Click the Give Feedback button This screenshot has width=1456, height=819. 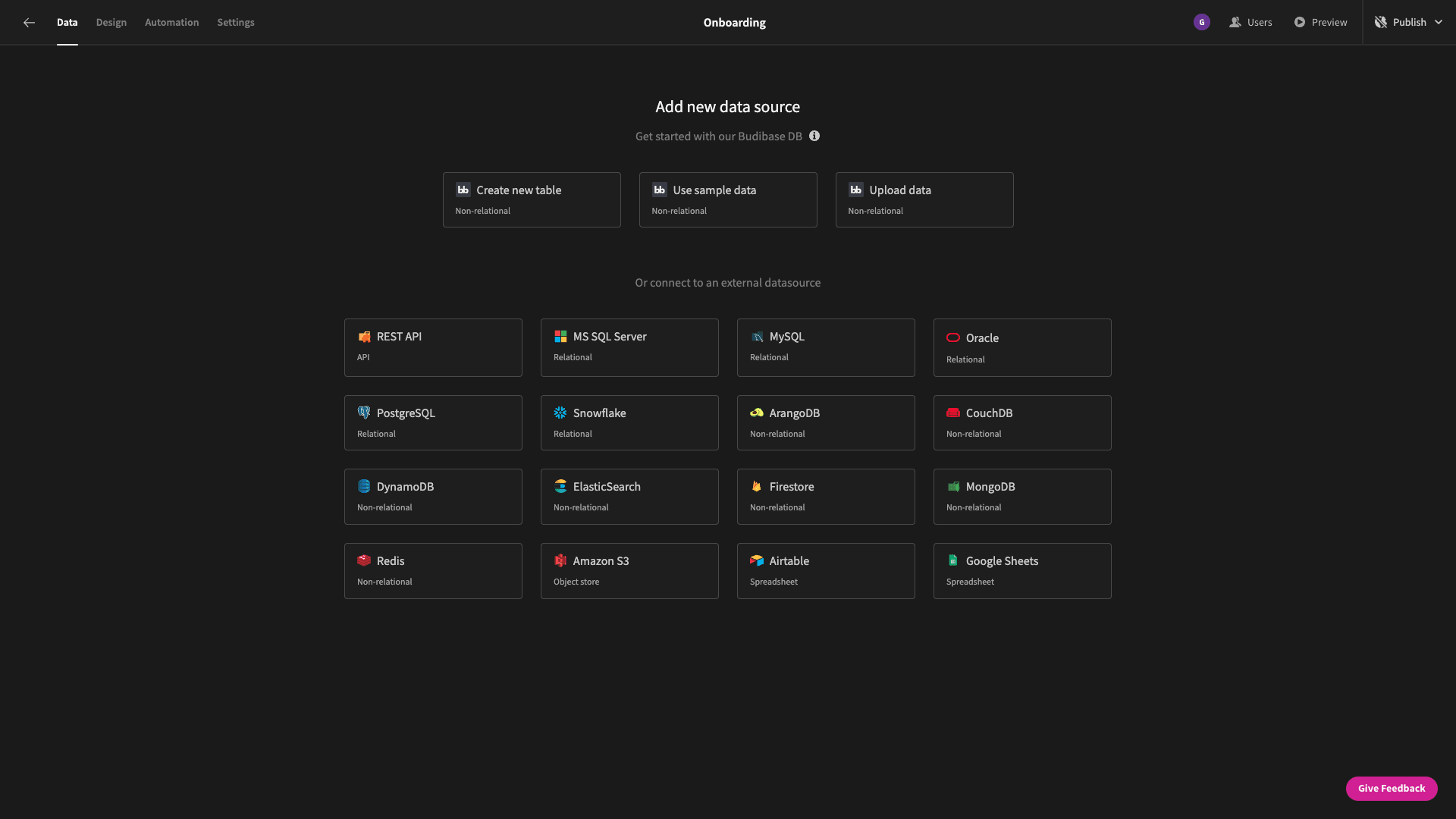[x=1392, y=788]
